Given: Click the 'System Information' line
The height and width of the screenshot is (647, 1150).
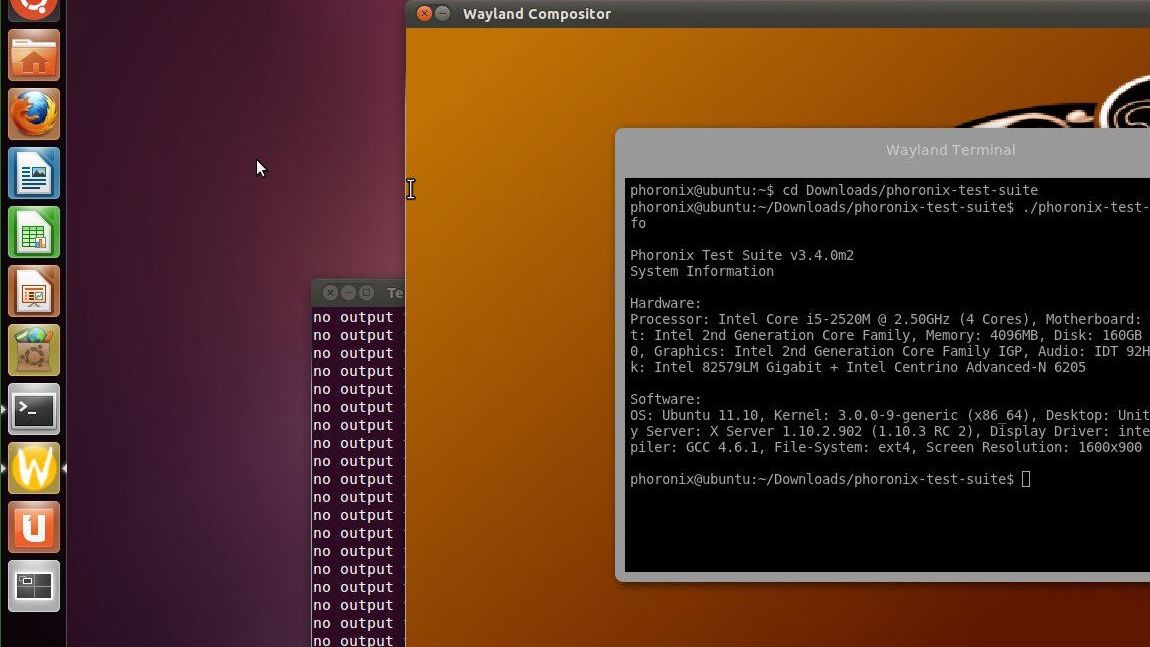Looking at the screenshot, I should click(x=702, y=271).
